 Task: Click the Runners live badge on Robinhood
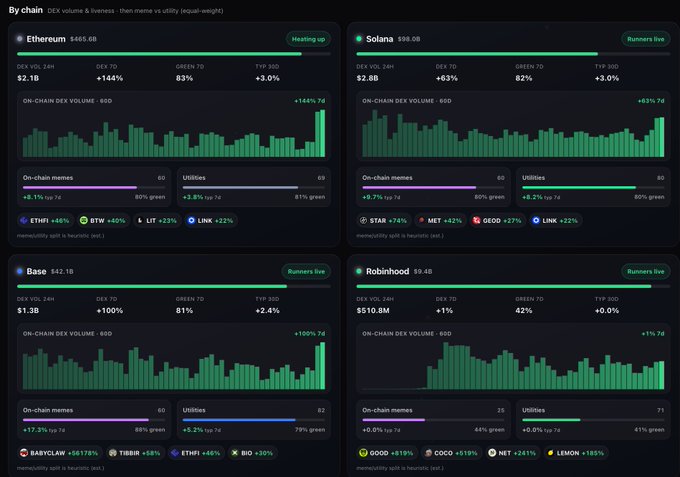click(646, 271)
